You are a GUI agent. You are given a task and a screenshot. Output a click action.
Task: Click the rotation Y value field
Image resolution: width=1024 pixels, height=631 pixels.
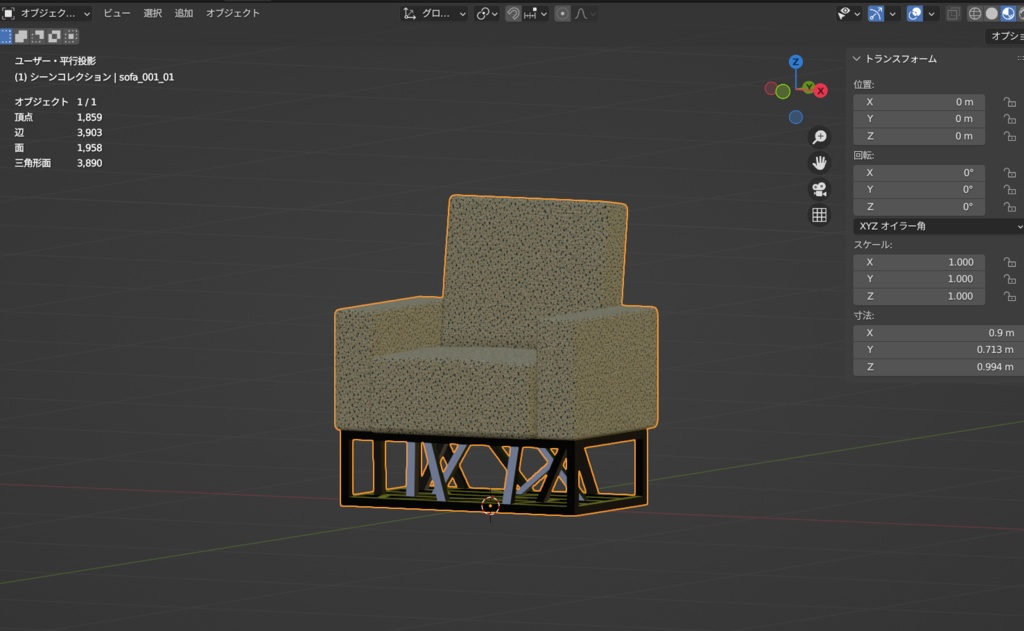pyautogui.click(x=919, y=189)
